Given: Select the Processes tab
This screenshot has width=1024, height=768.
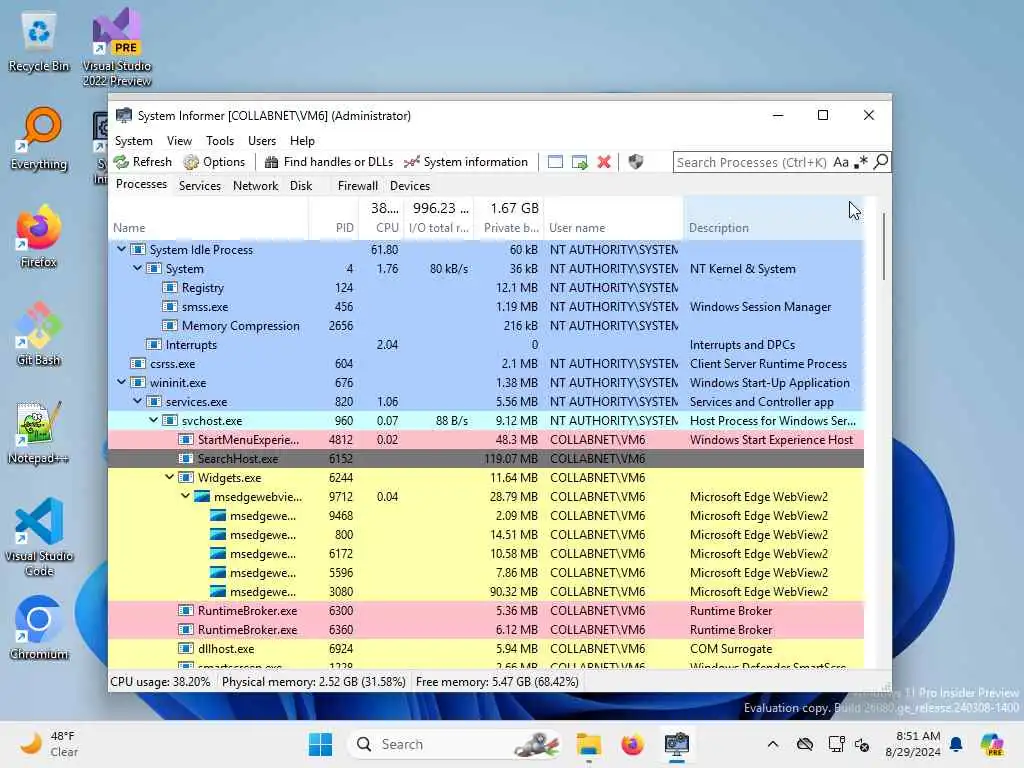Looking at the screenshot, I should point(141,185).
